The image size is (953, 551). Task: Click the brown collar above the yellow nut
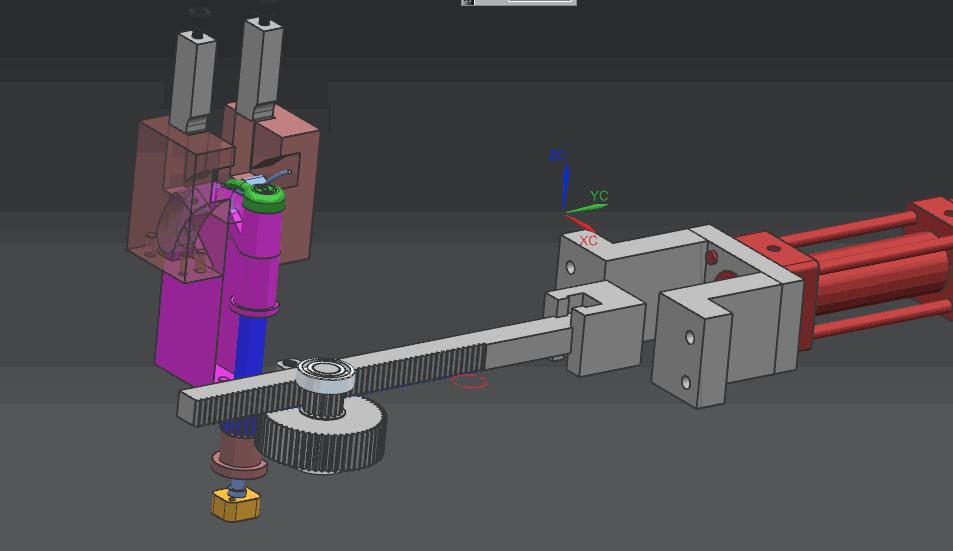(x=238, y=457)
